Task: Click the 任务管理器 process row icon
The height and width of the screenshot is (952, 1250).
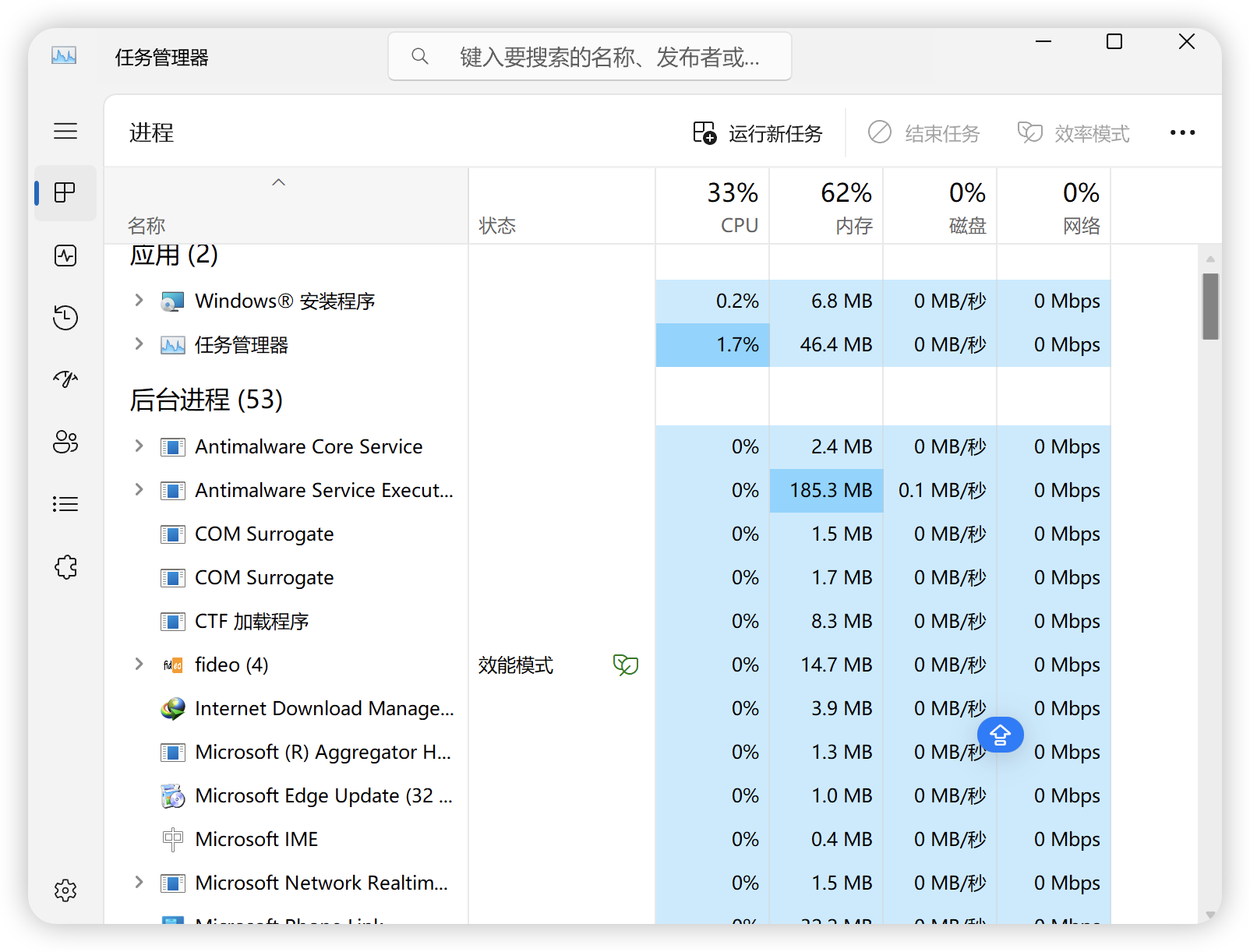Action: point(172,345)
